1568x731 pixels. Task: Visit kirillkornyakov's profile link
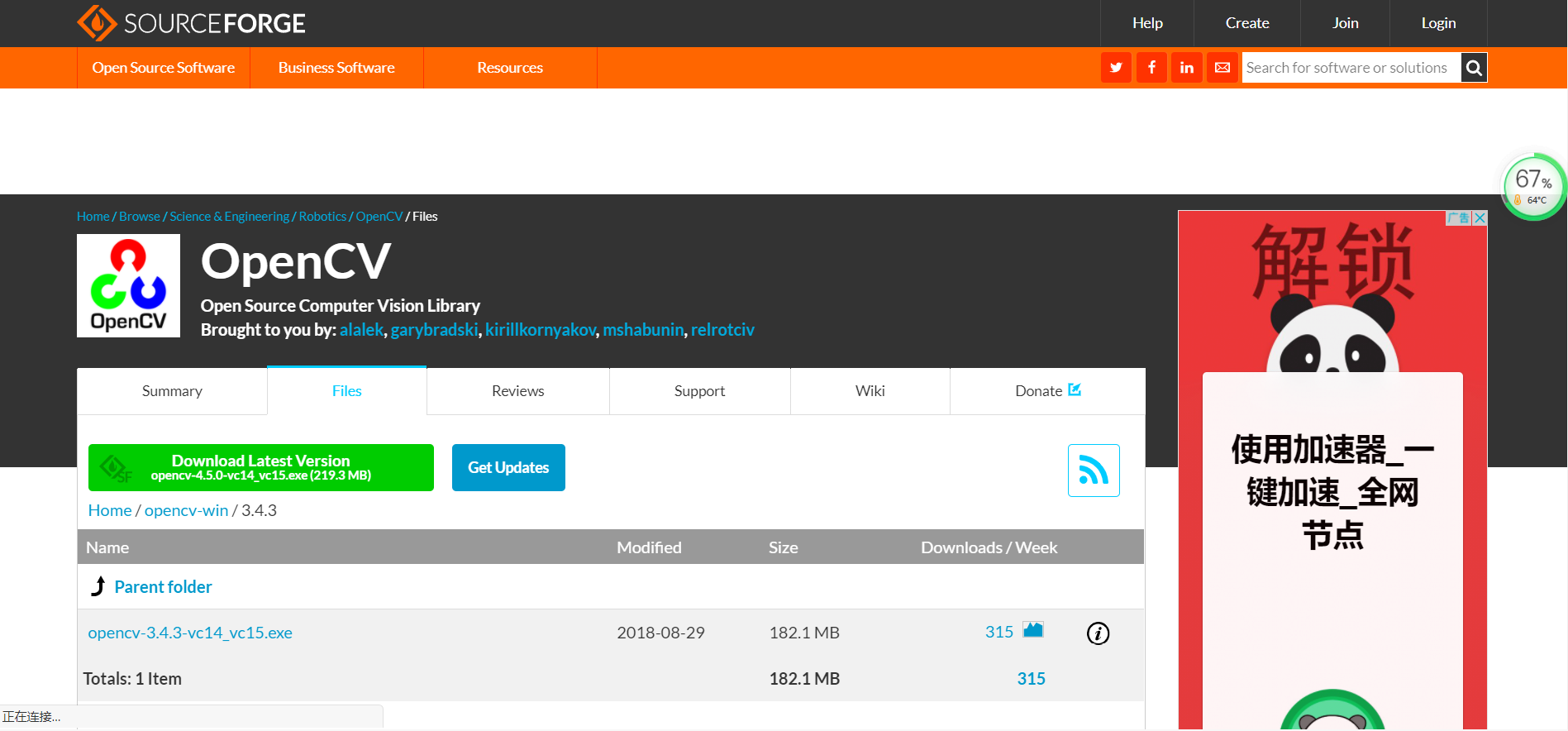(x=541, y=330)
